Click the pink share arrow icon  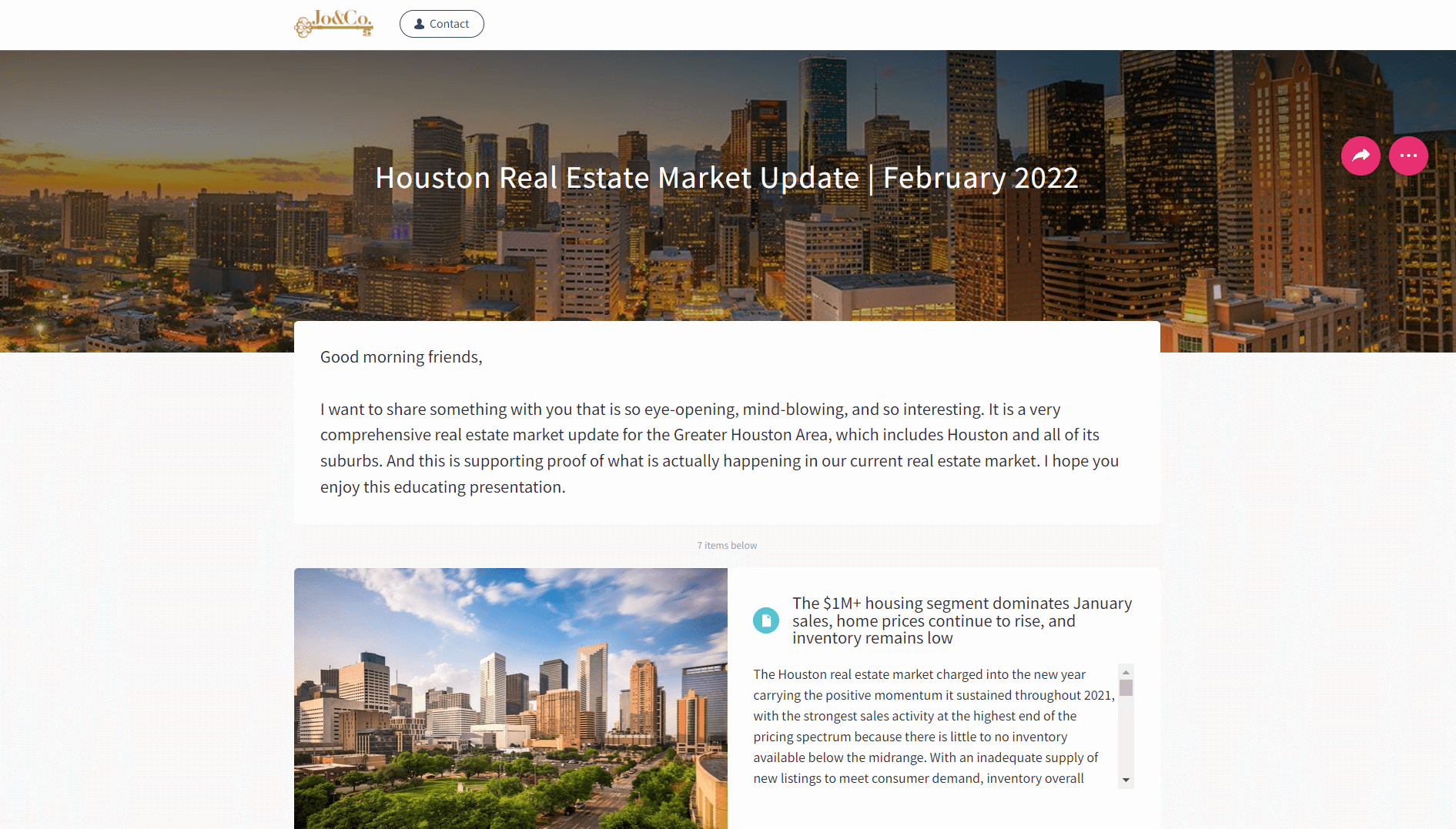click(1361, 155)
